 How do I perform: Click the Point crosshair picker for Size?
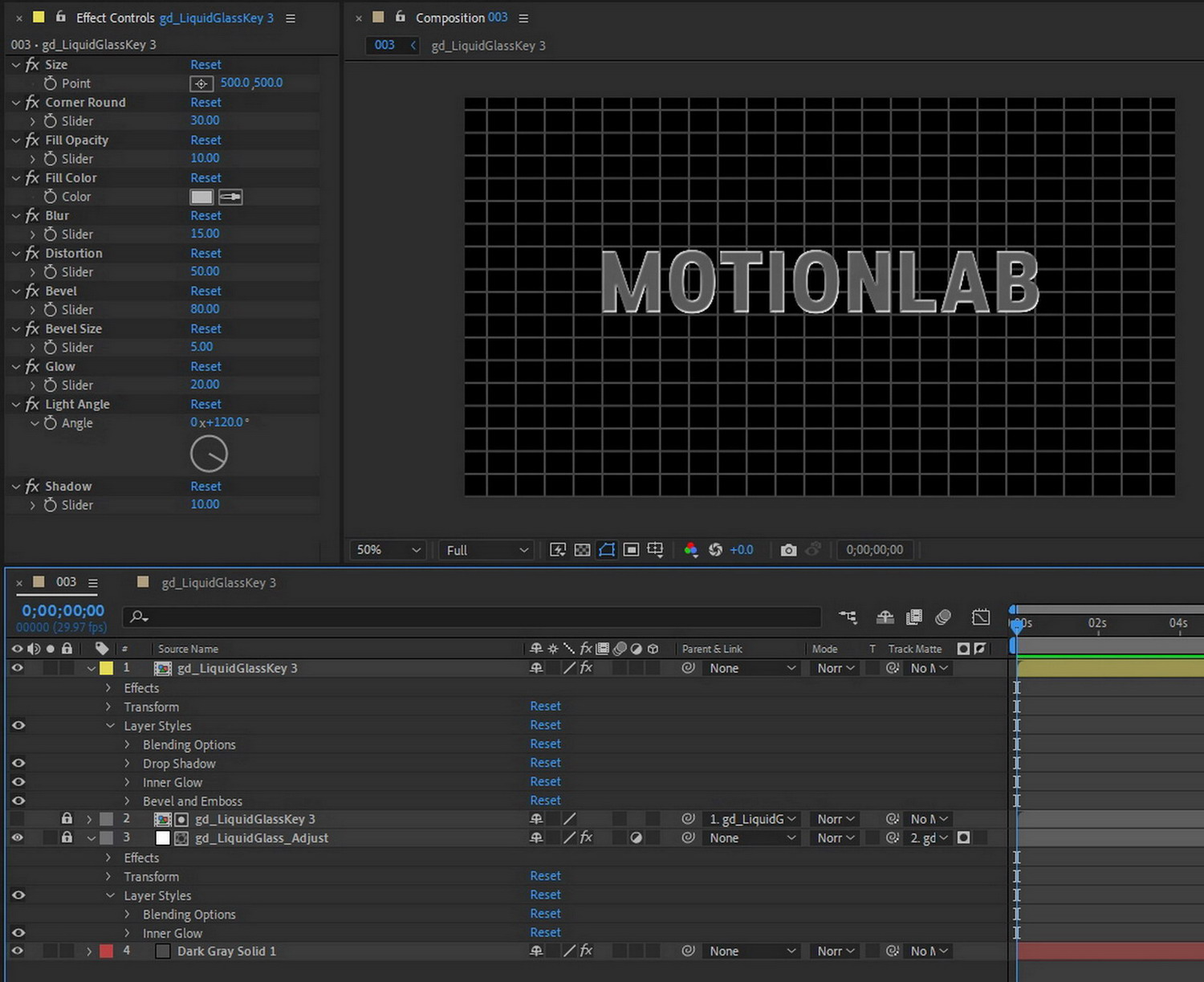pyautogui.click(x=201, y=84)
